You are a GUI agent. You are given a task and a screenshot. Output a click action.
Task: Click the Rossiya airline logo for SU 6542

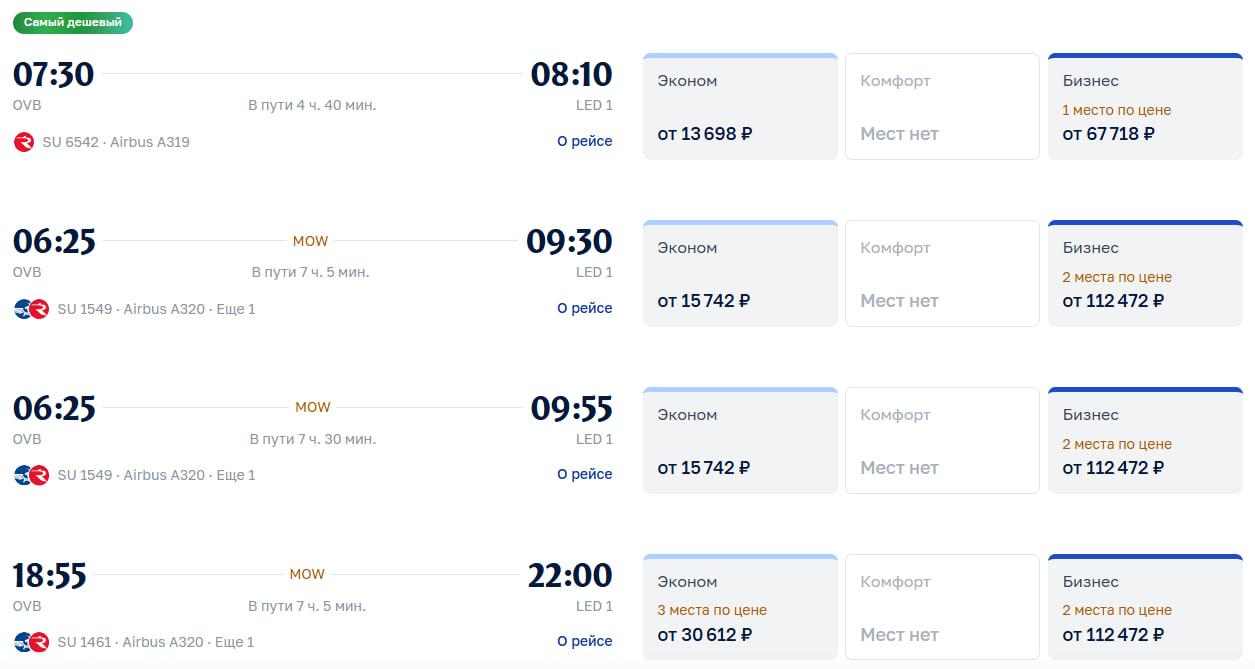pos(24,142)
